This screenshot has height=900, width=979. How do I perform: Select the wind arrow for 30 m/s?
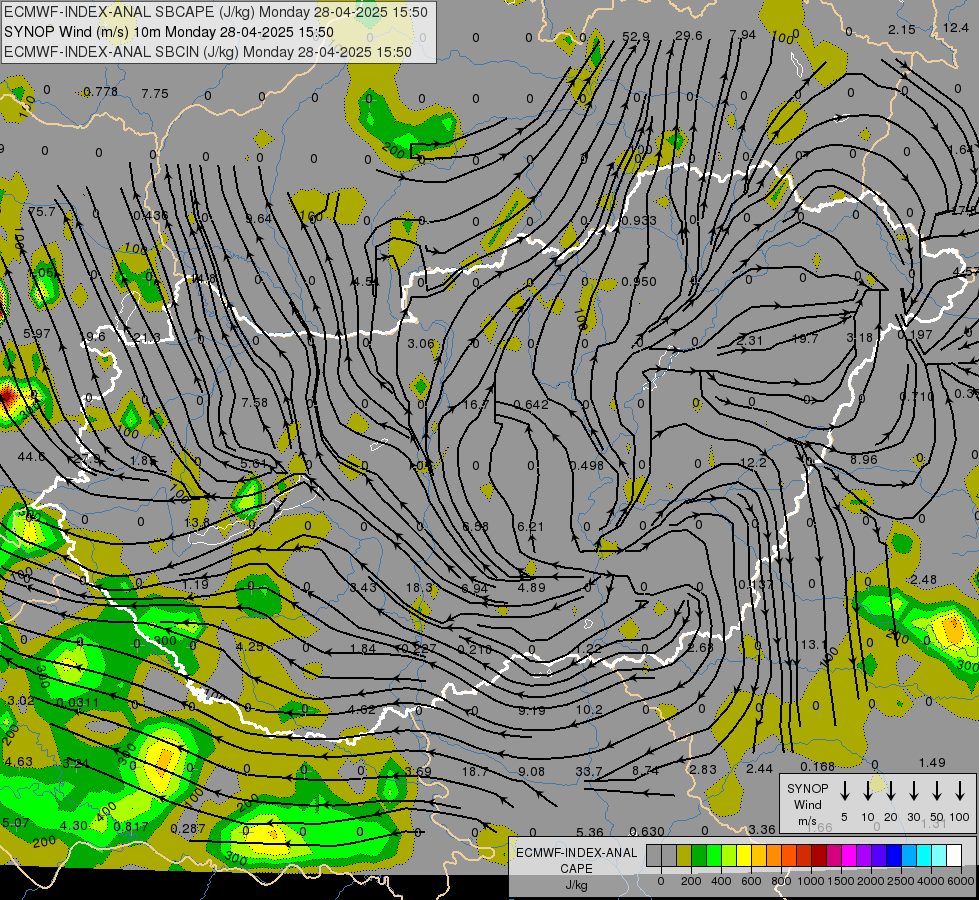(913, 791)
